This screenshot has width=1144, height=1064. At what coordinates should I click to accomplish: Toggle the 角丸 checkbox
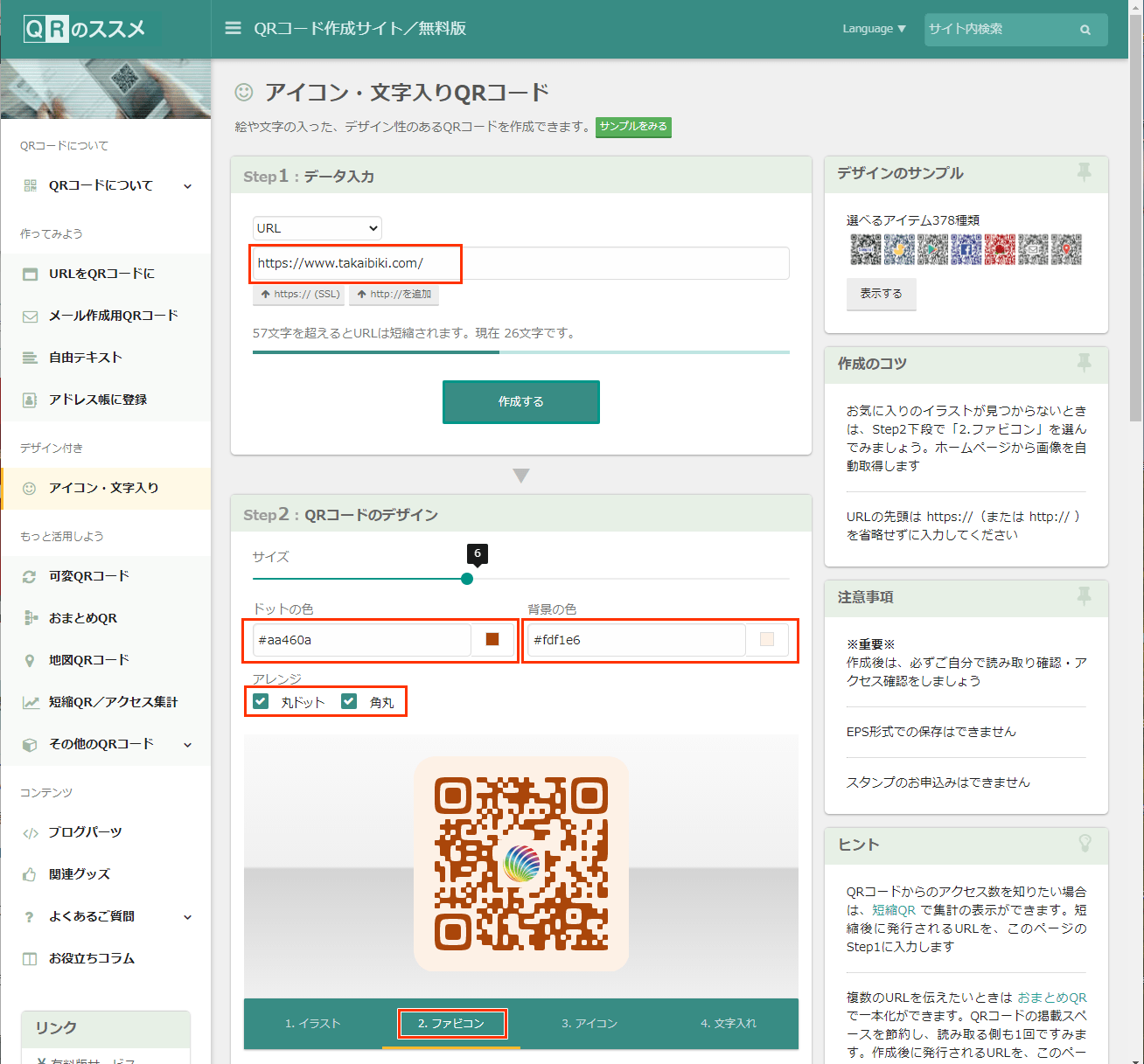coord(349,701)
